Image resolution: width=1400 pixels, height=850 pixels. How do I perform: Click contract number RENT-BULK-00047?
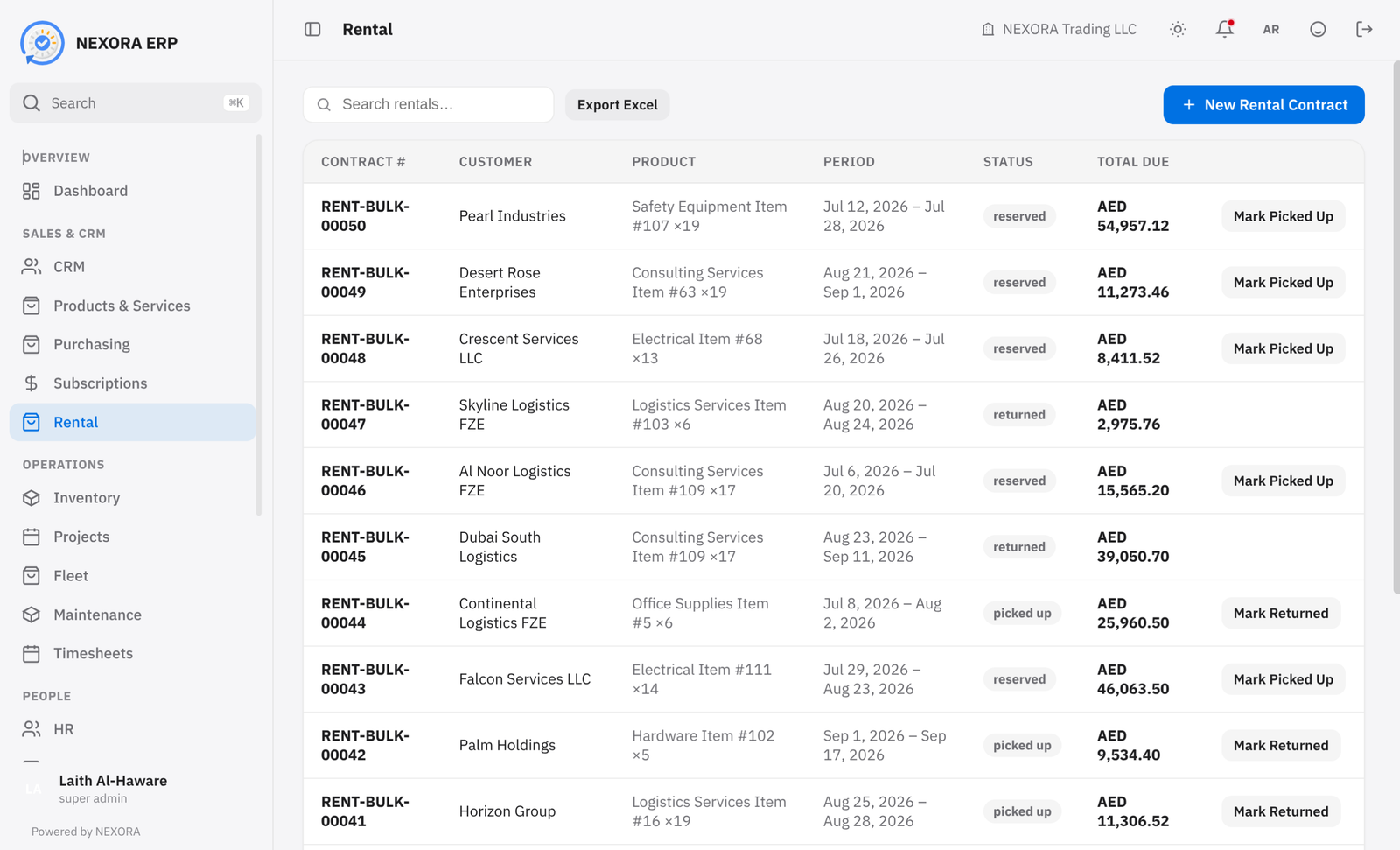(x=365, y=415)
